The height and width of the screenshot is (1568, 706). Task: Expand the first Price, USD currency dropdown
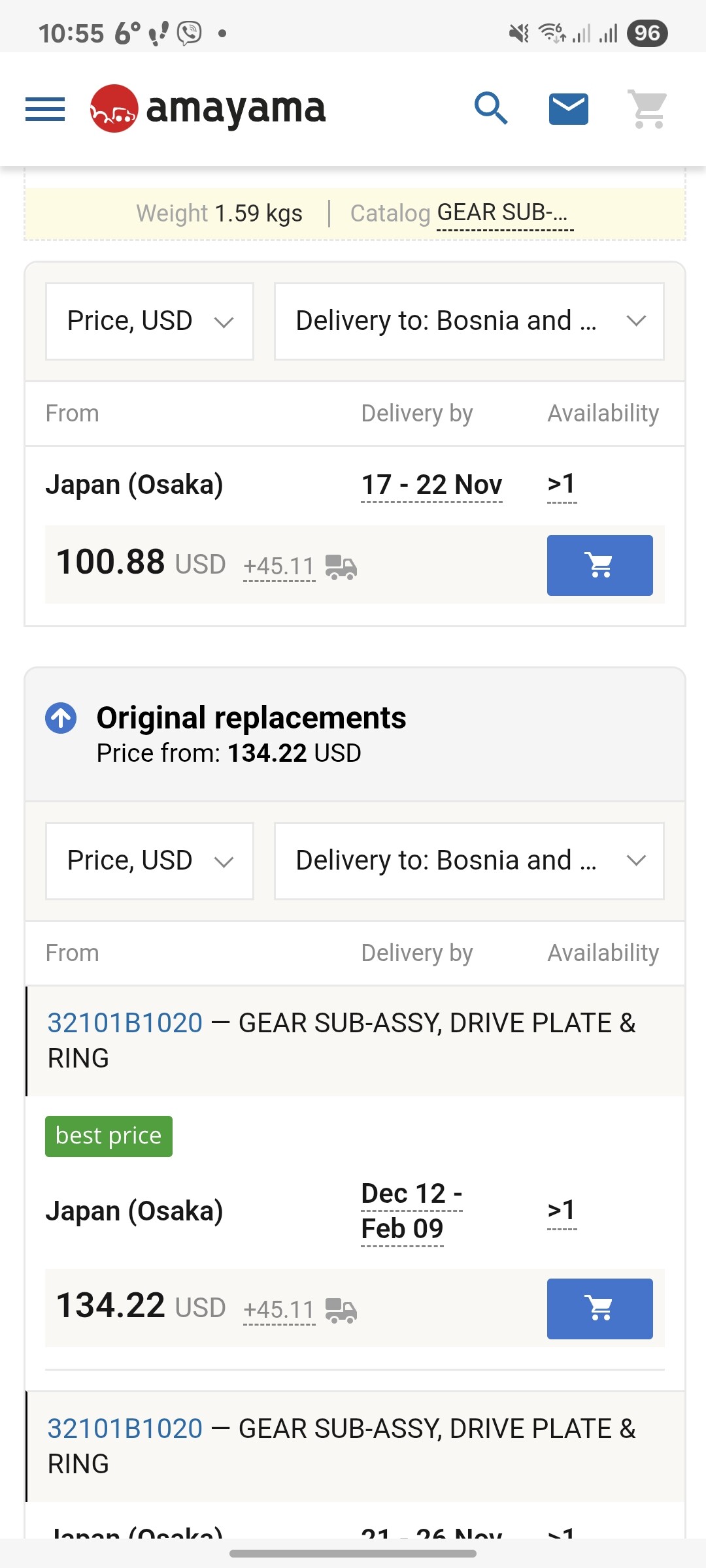pyautogui.click(x=150, y=321)
